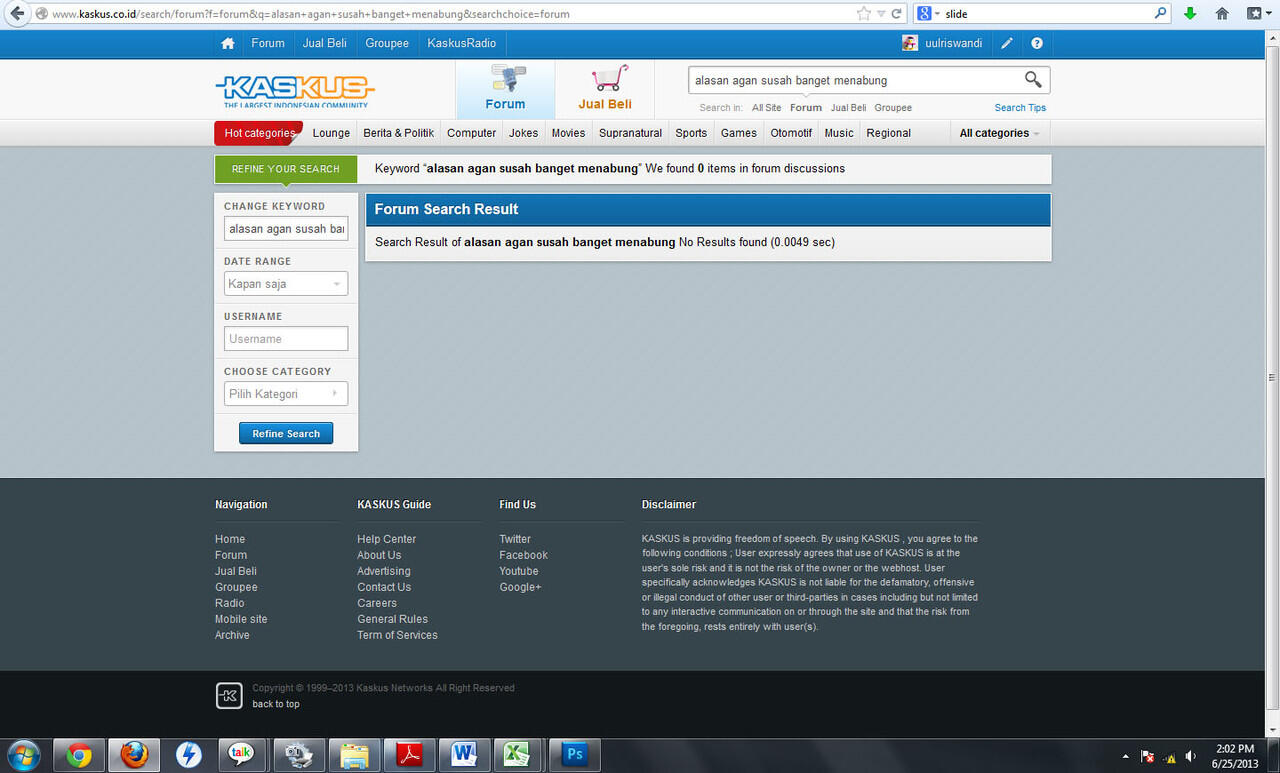Select the Jual Beli tab with the cart icon
The width and height of the screenshot is (1280, 773).
coord(605,89)
